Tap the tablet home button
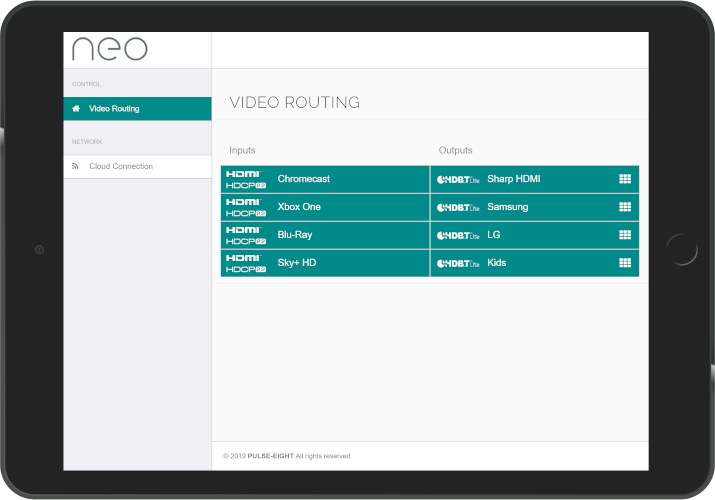 pyautogui.click(x=682, y=249)
